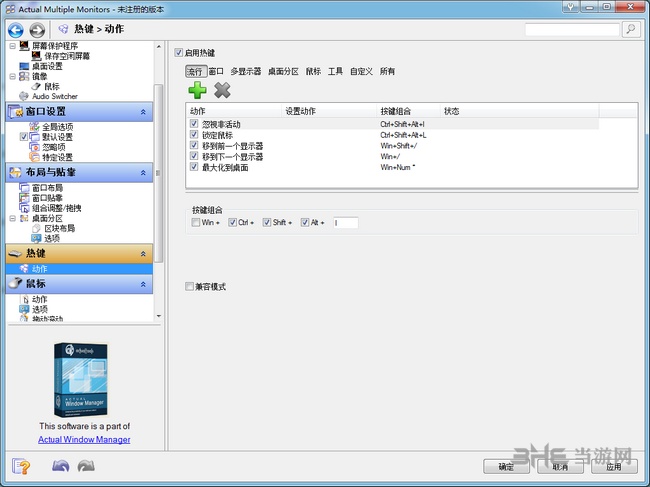This screenshot has width=650, height=487.
Task: Open 选项 under 桌面分区
Action: tap(52, 238)
